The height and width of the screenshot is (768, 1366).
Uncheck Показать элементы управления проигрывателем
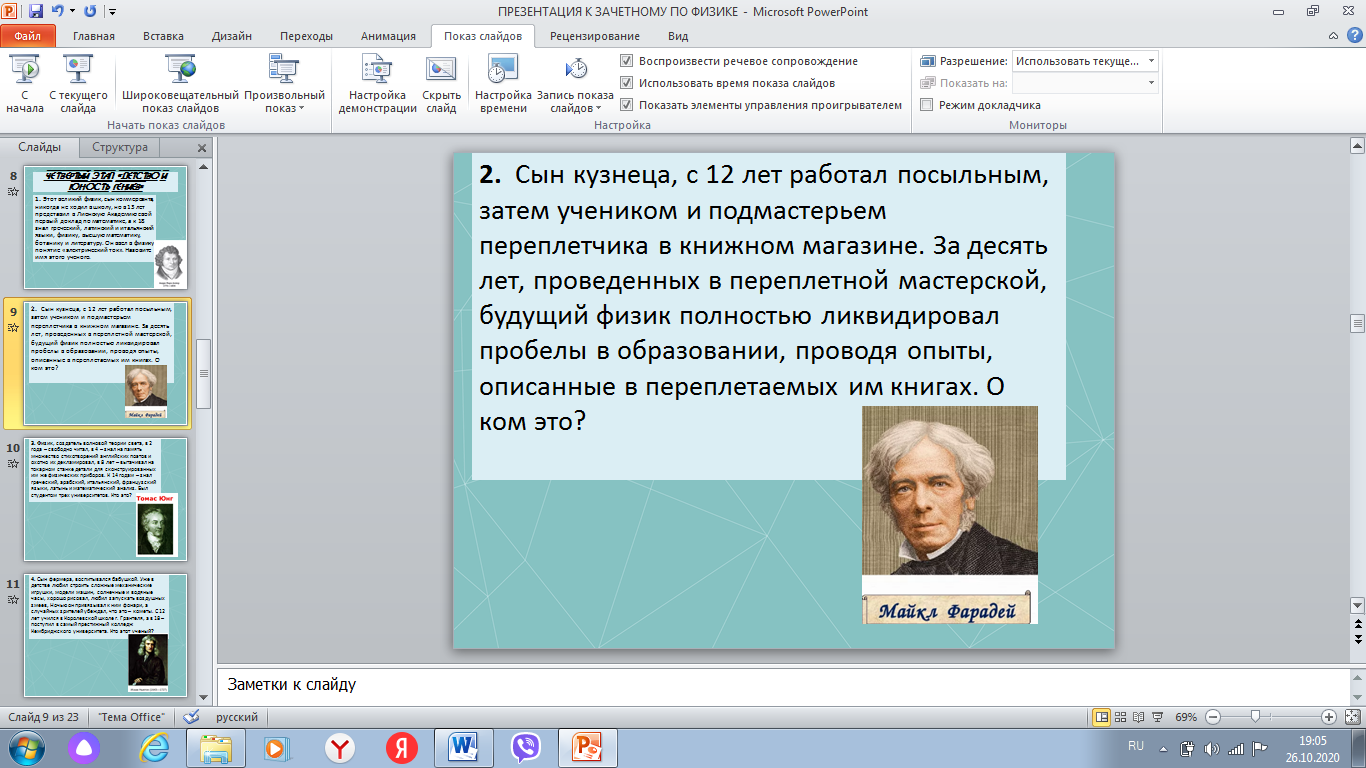(626, 105)
